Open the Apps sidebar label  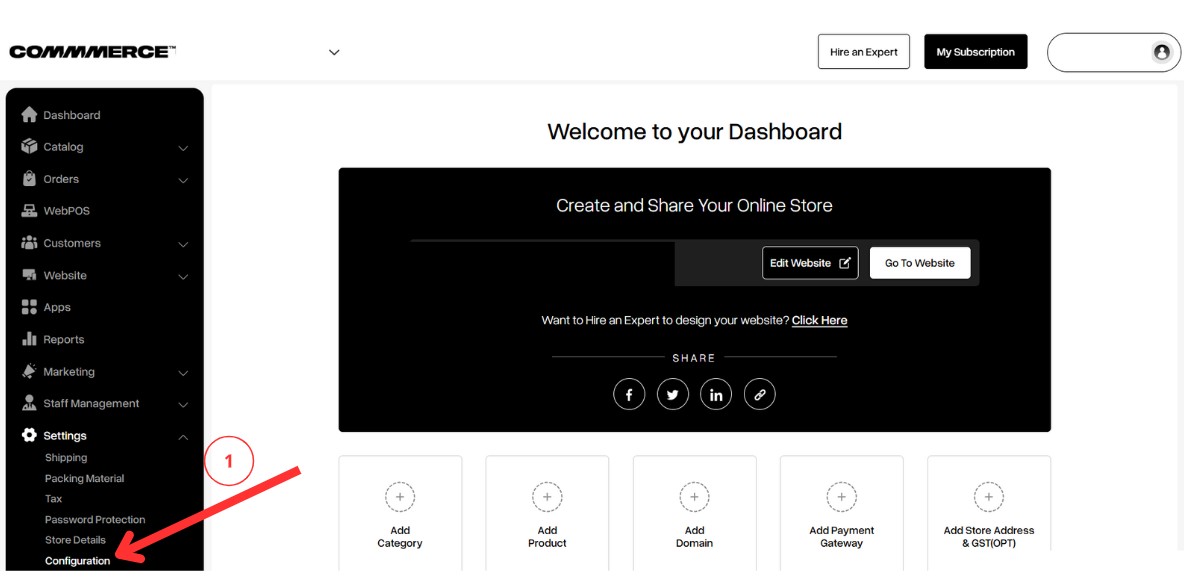[x=57, y=307]
